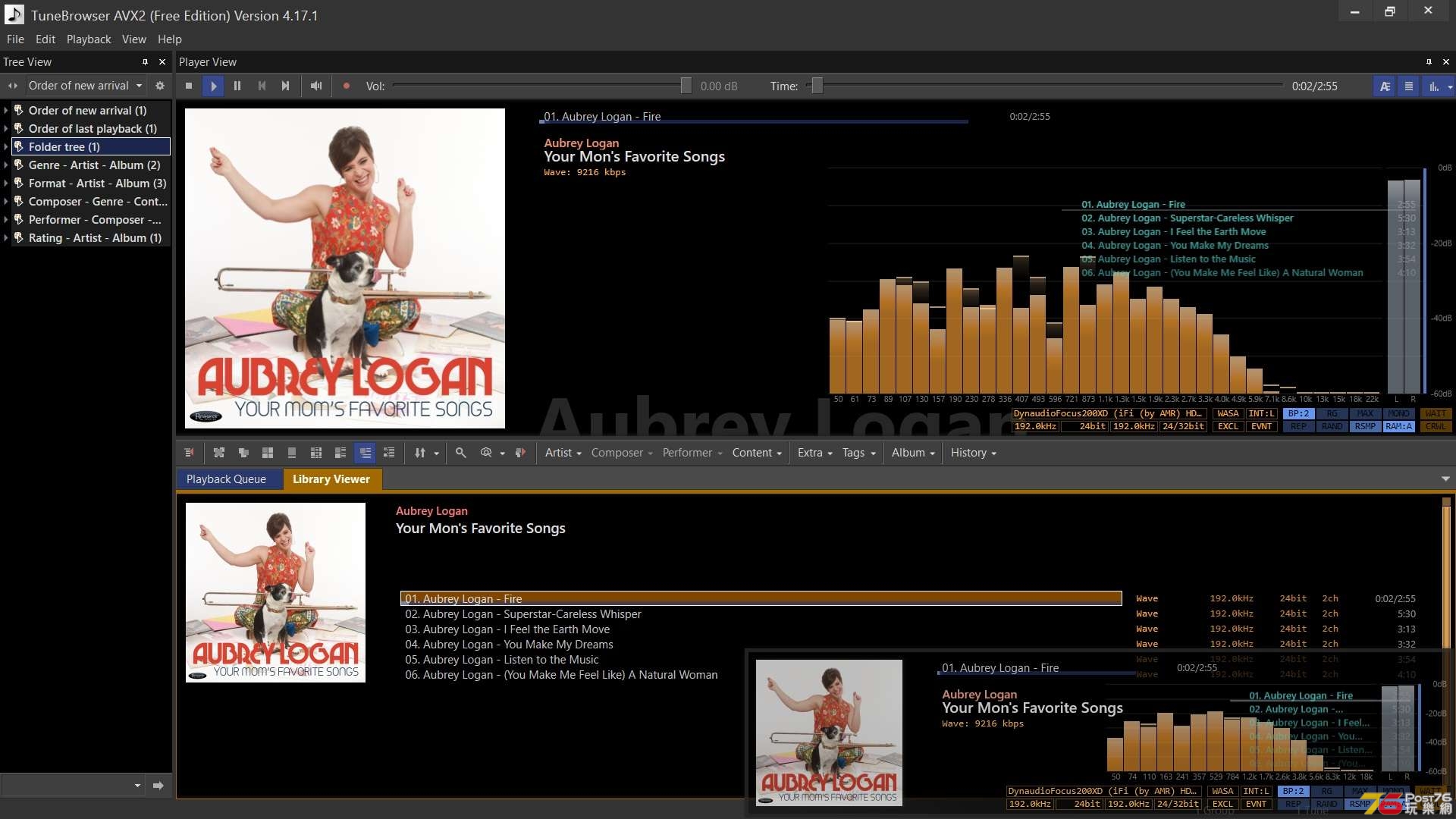This screenshot has height=819, width=1456.
Task: Drag the volume slider control
Action: coord(681,86)
